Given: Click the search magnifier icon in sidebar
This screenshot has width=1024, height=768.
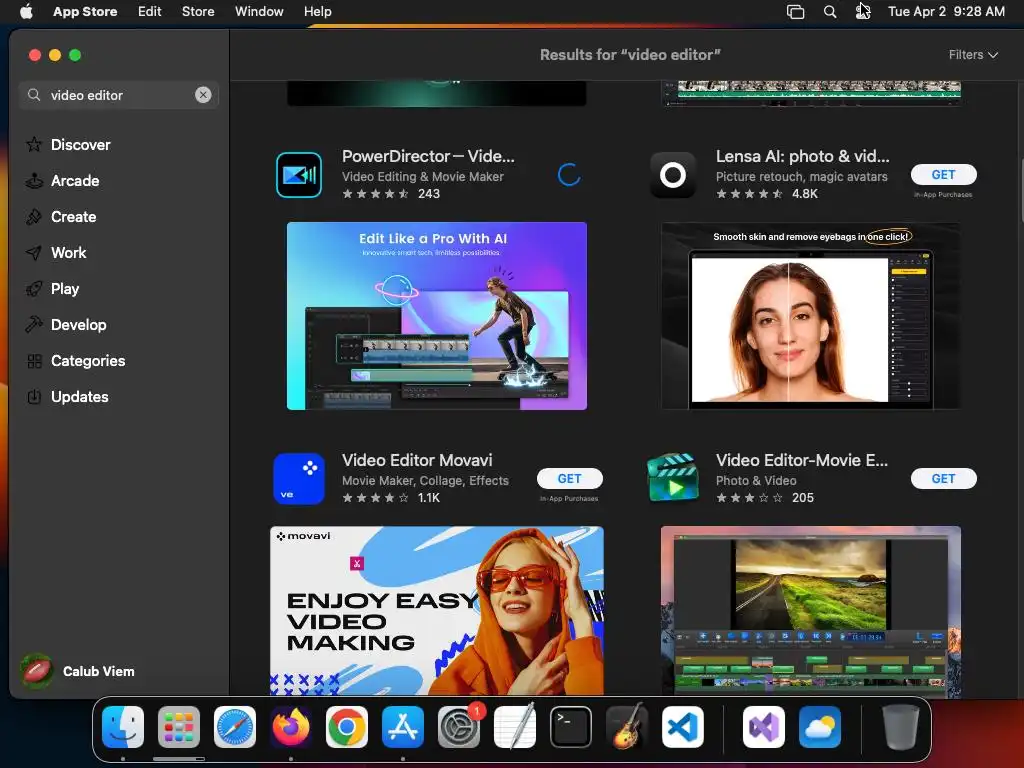Looking at the screenshot, I should point(34,95).
